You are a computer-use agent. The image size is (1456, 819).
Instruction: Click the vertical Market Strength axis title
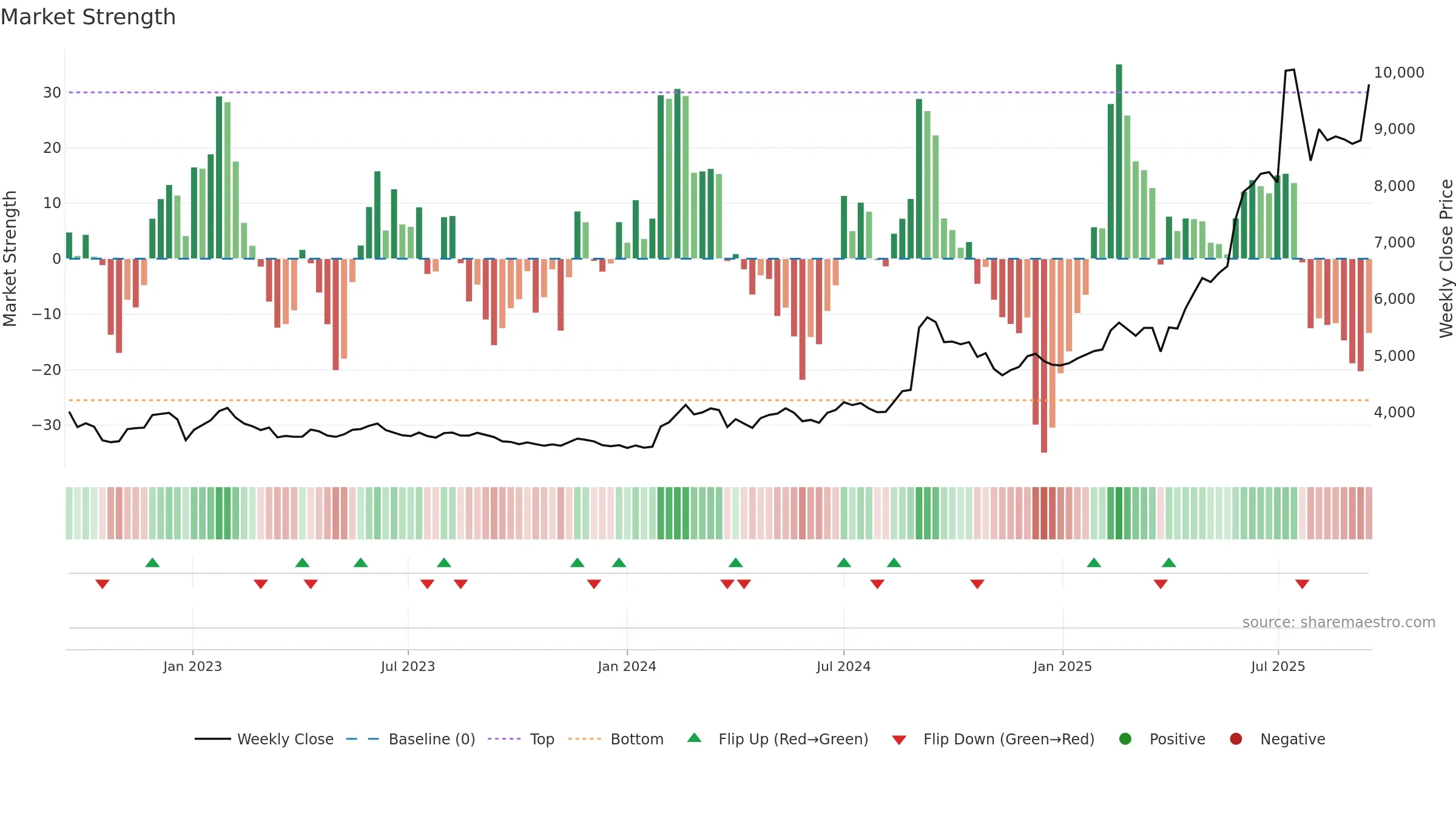pos(10,258)
